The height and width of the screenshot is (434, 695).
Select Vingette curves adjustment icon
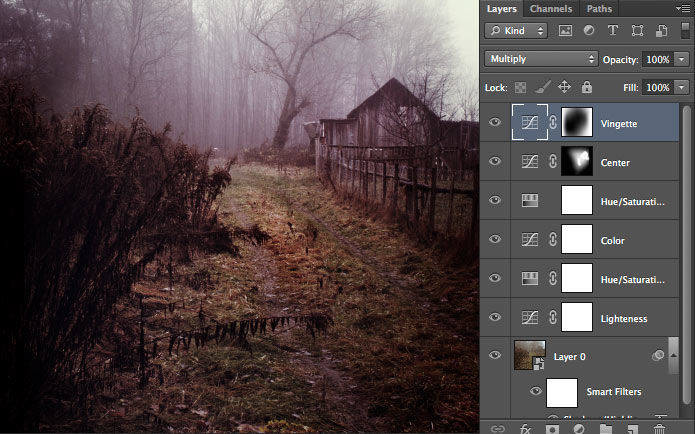(x=530, y=122)
